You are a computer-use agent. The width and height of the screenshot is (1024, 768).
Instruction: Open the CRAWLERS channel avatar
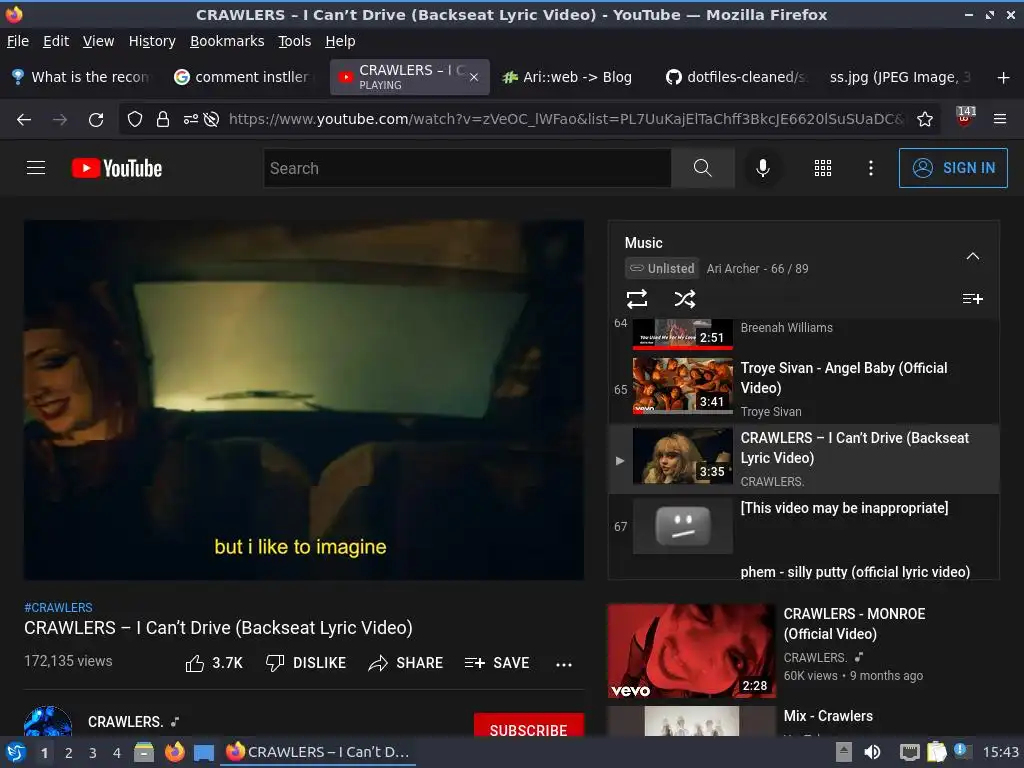tap(48, 721)
